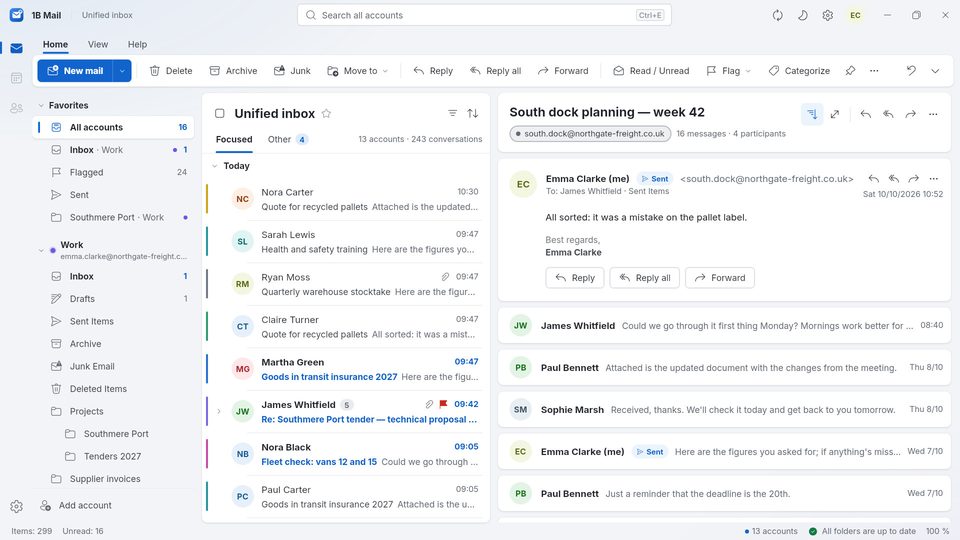Image resolution: width=960 pixels, height=540 pixels.
Task: Click Forward button below the message body
Action: (x=720, y=278)
